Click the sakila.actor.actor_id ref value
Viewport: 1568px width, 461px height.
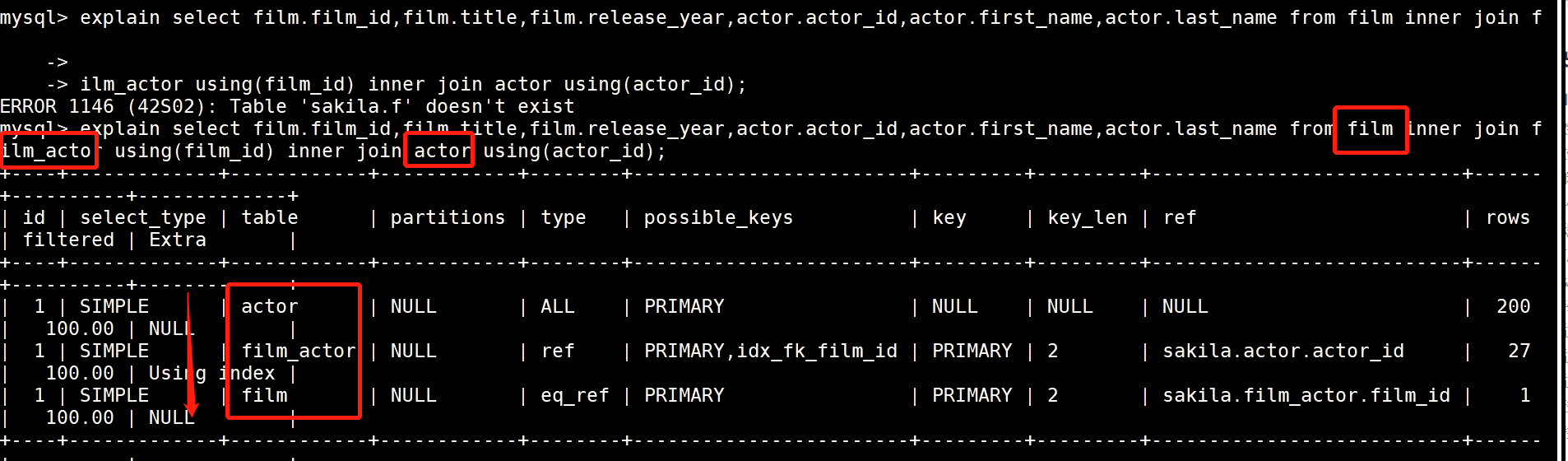point(1283,351)
